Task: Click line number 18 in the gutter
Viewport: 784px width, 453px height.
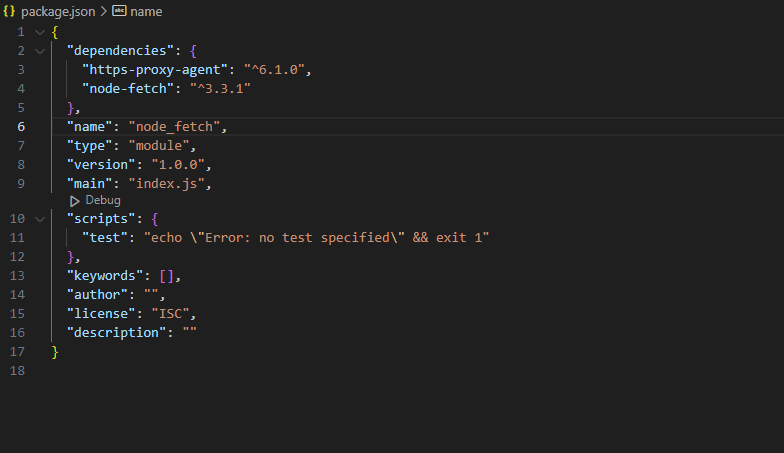Action: (x=17, y=370)
